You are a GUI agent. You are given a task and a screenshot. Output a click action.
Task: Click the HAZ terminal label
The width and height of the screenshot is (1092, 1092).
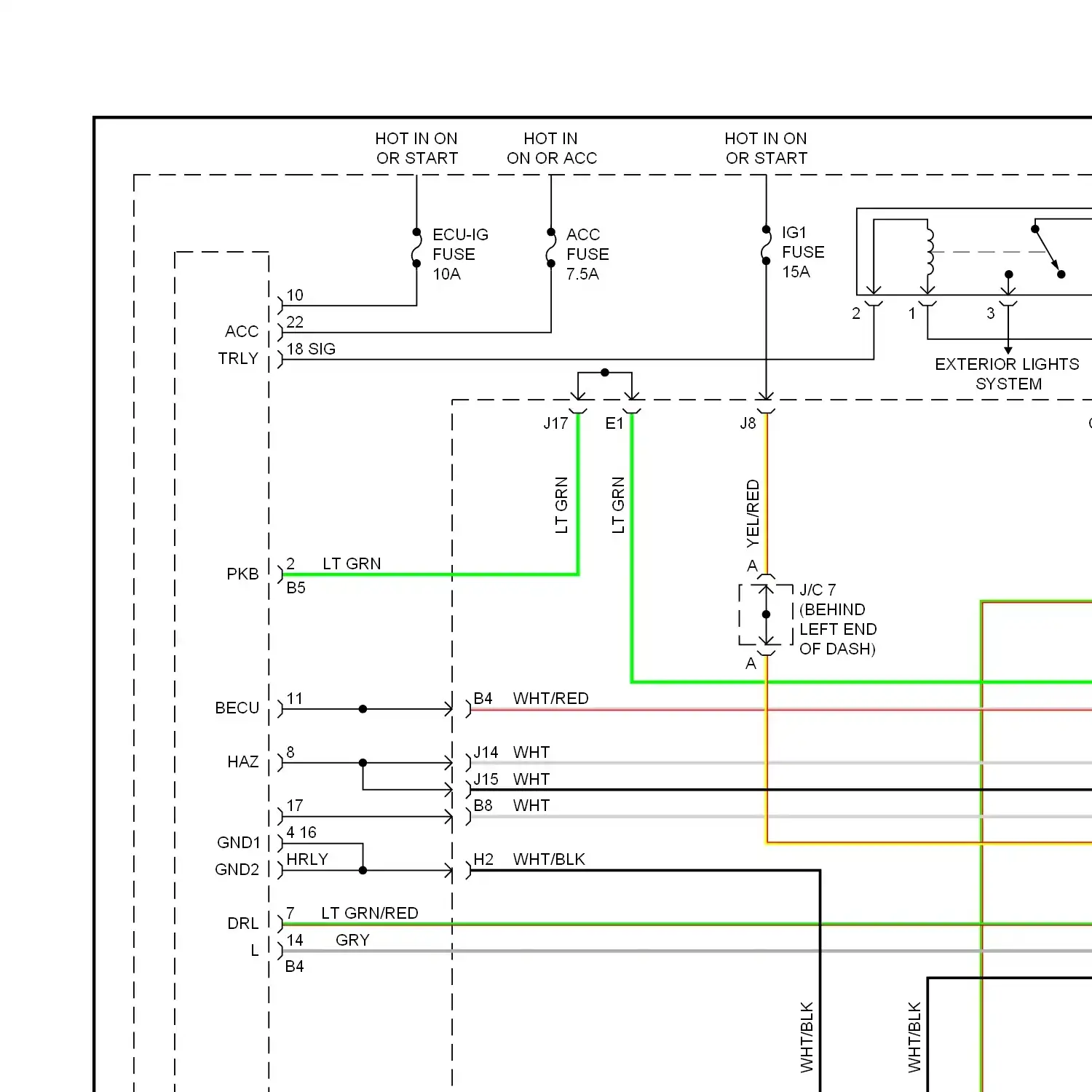pyautogui.click(x=242, y=761)
